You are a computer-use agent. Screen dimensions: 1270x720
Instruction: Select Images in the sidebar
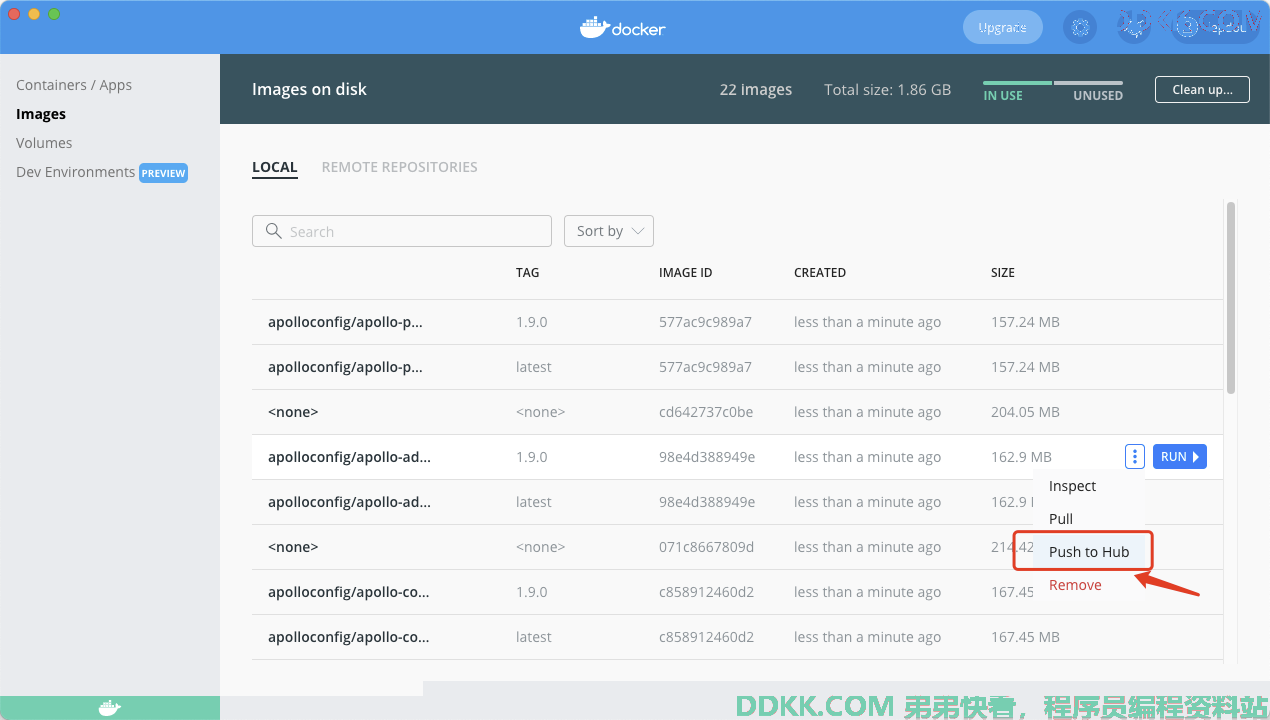point(41,114)
